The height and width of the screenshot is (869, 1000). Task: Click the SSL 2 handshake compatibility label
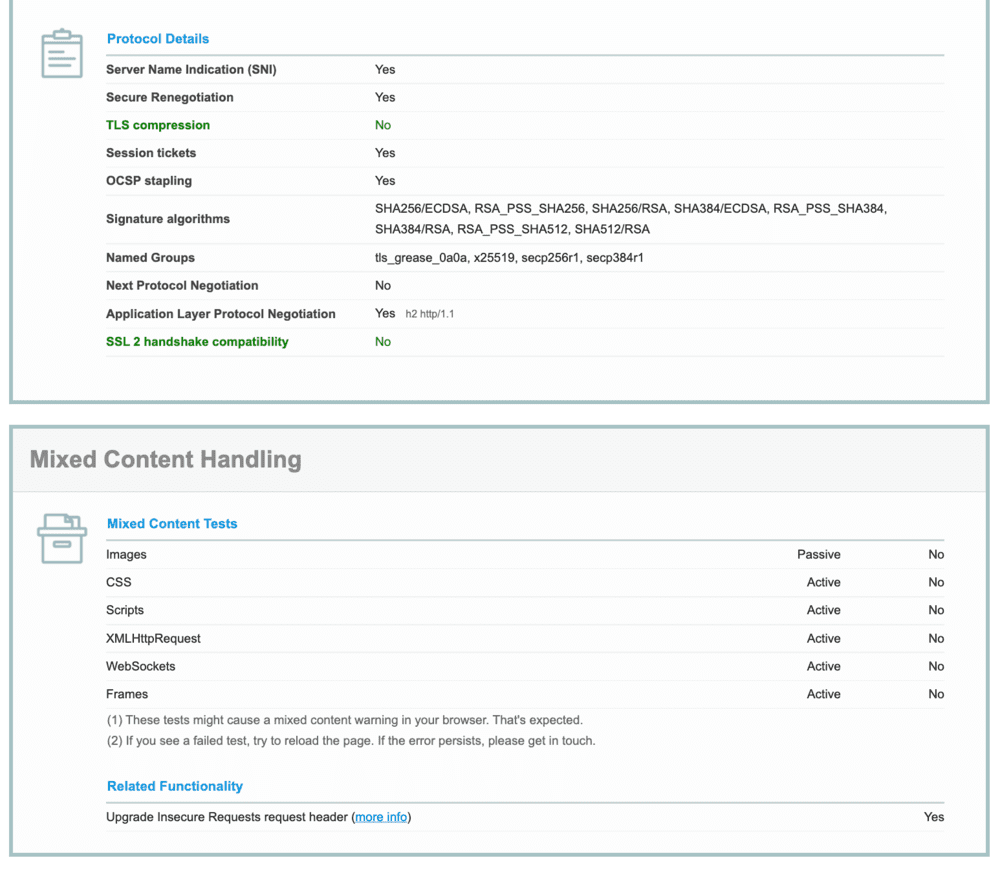pos(197,342)
